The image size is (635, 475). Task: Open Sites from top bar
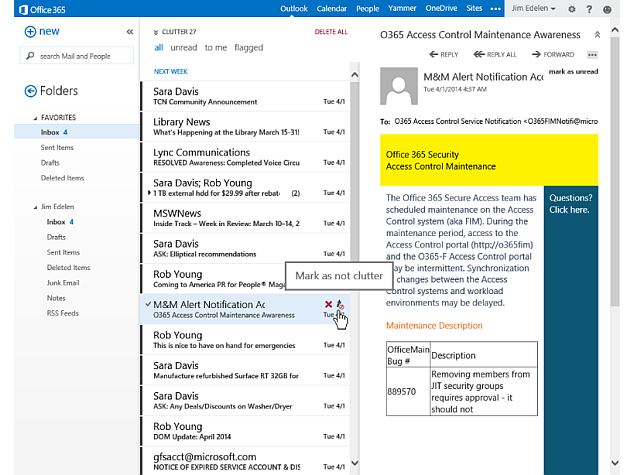[474, 8]
